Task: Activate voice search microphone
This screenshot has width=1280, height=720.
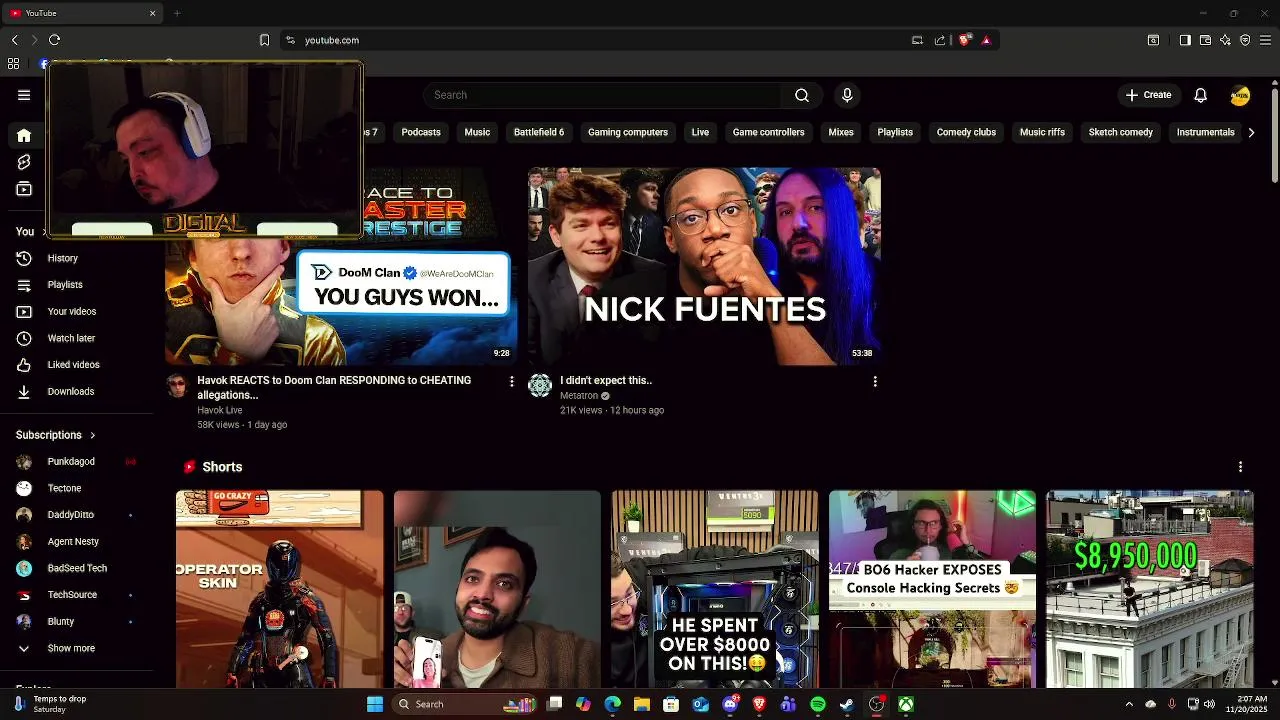Action: pos(847,95)
